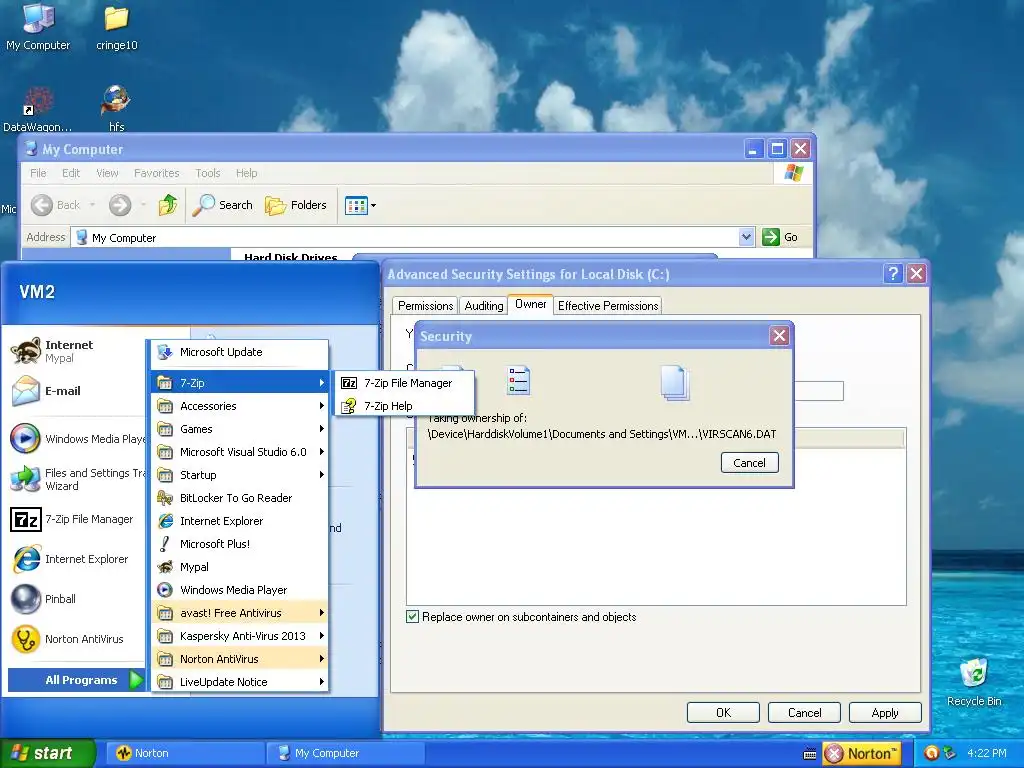Launch Windows Media Player from All Programs
1024x768 pixels.
[240, 590]
